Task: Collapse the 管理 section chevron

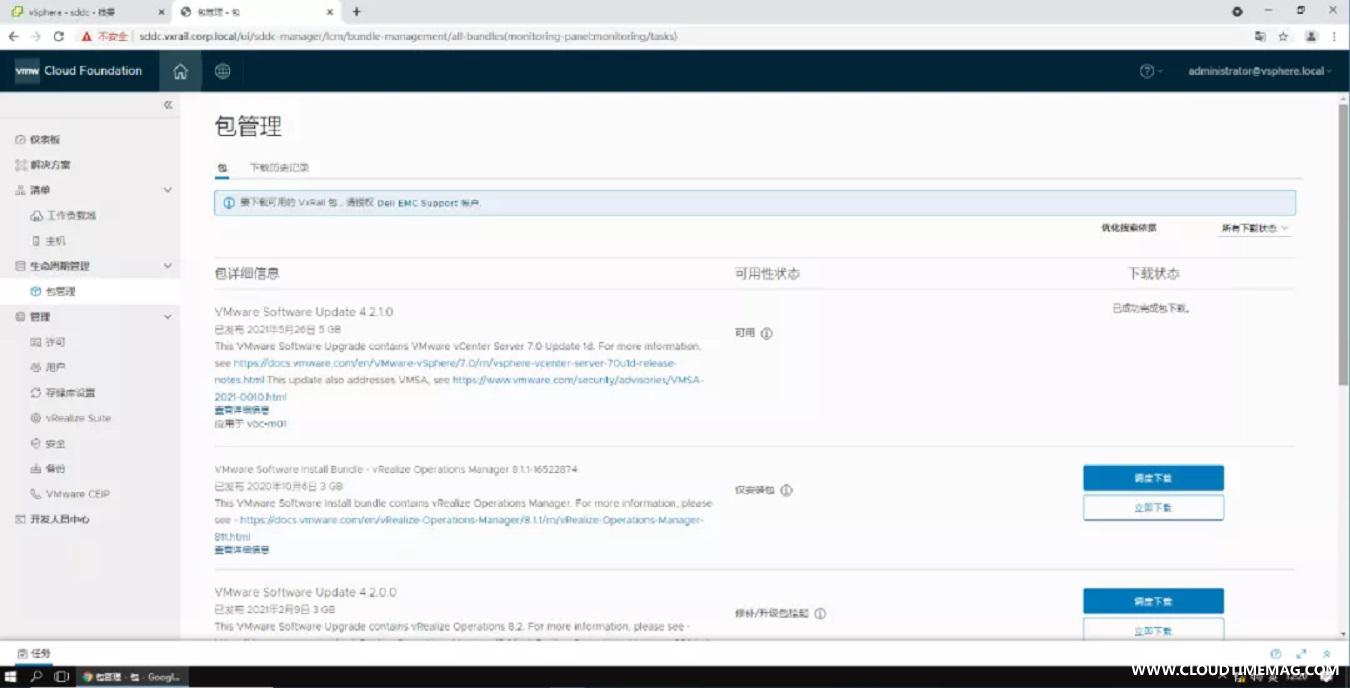Action: coord(167,317)
